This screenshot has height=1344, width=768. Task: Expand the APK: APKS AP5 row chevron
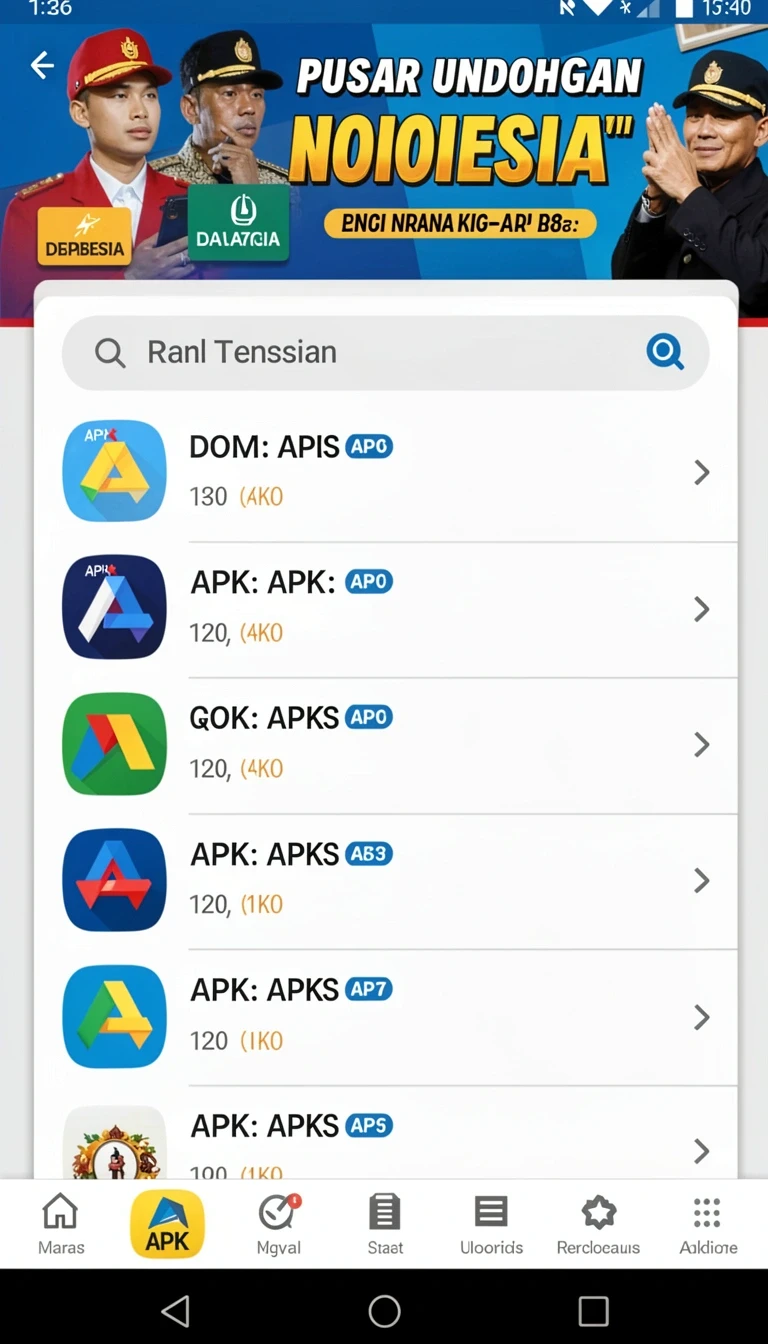click(x=702, y=1151)
